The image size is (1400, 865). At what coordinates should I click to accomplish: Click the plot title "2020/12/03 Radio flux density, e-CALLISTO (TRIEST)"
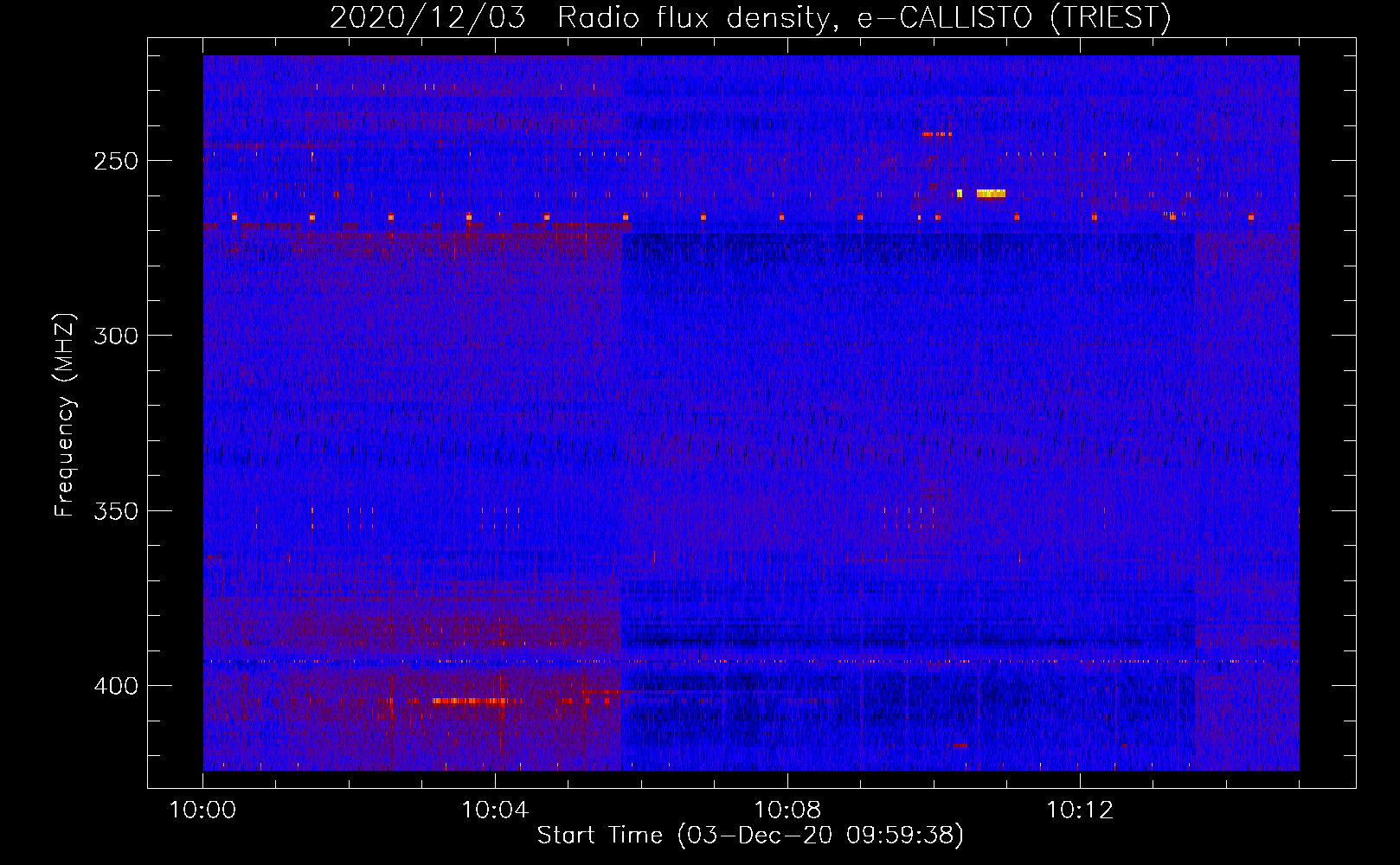[750, 17]
